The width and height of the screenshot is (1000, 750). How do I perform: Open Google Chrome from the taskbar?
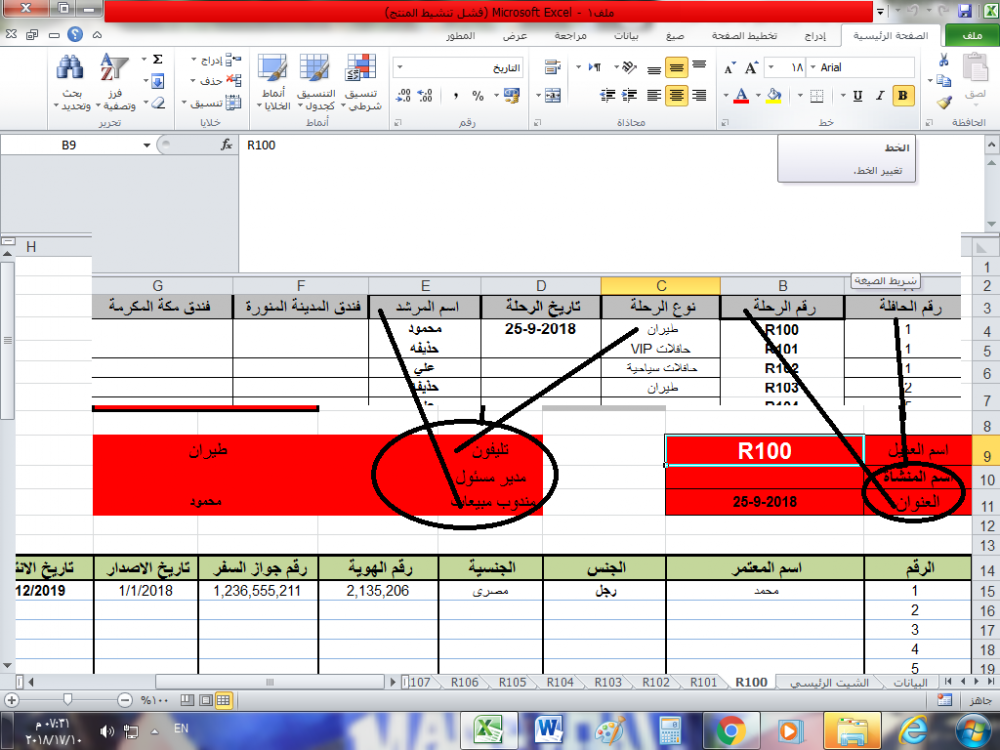[x=730, y=730]
